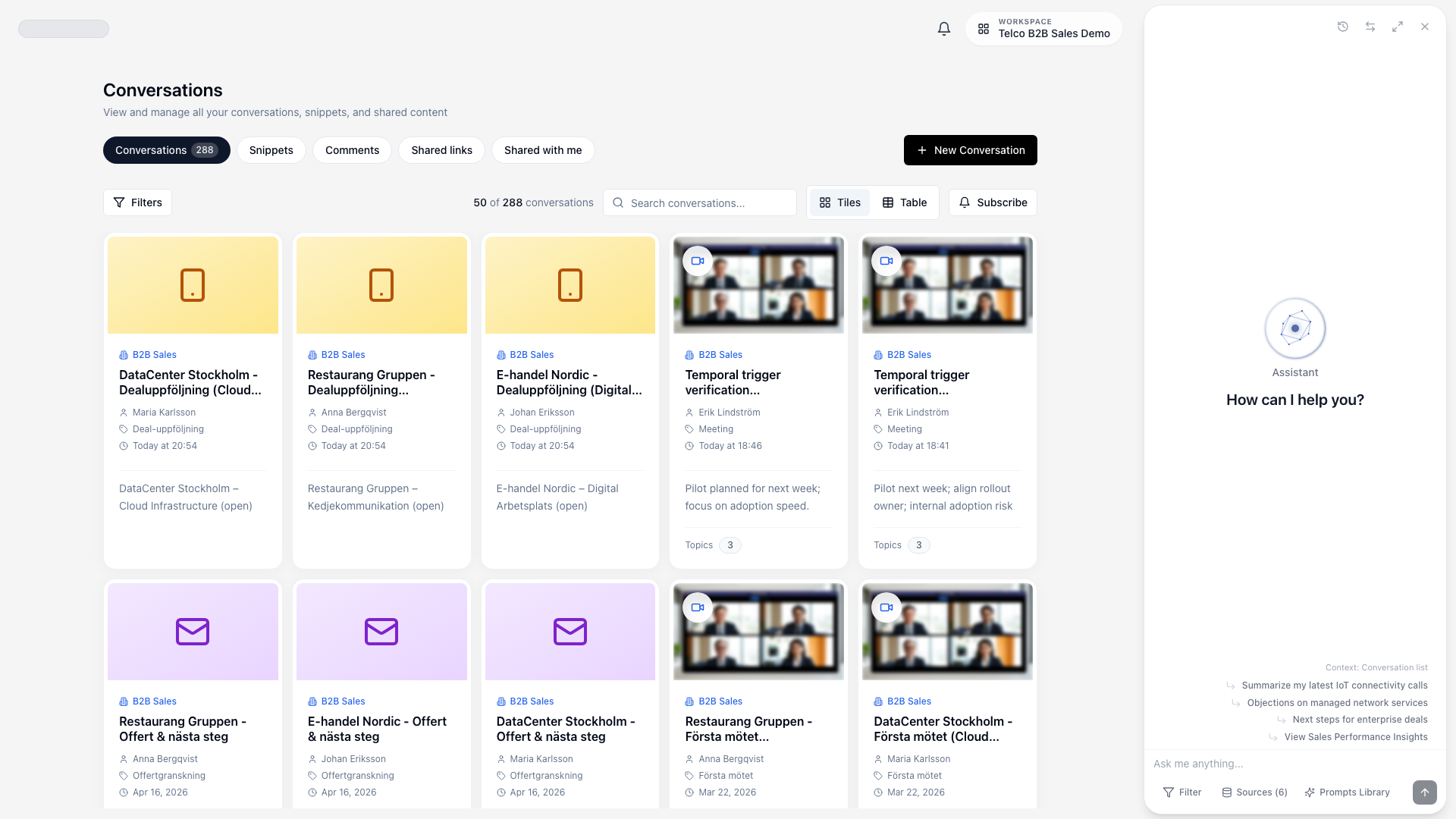Click the Subscribe button
This screenshot has width=1456, height=819.
(993, 202)
